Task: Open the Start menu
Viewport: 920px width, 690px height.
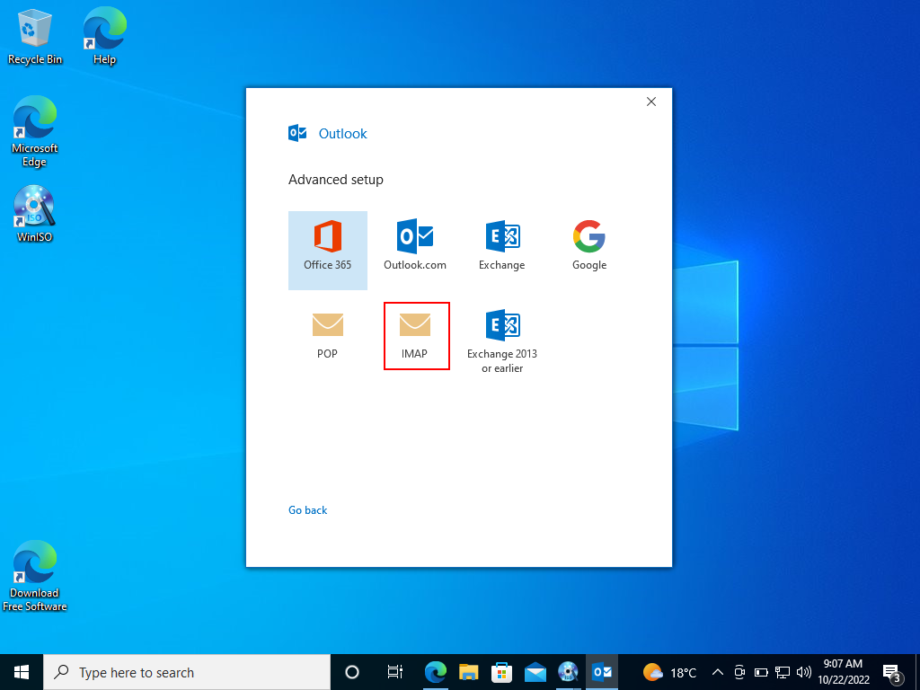Action: coord(20,672)
